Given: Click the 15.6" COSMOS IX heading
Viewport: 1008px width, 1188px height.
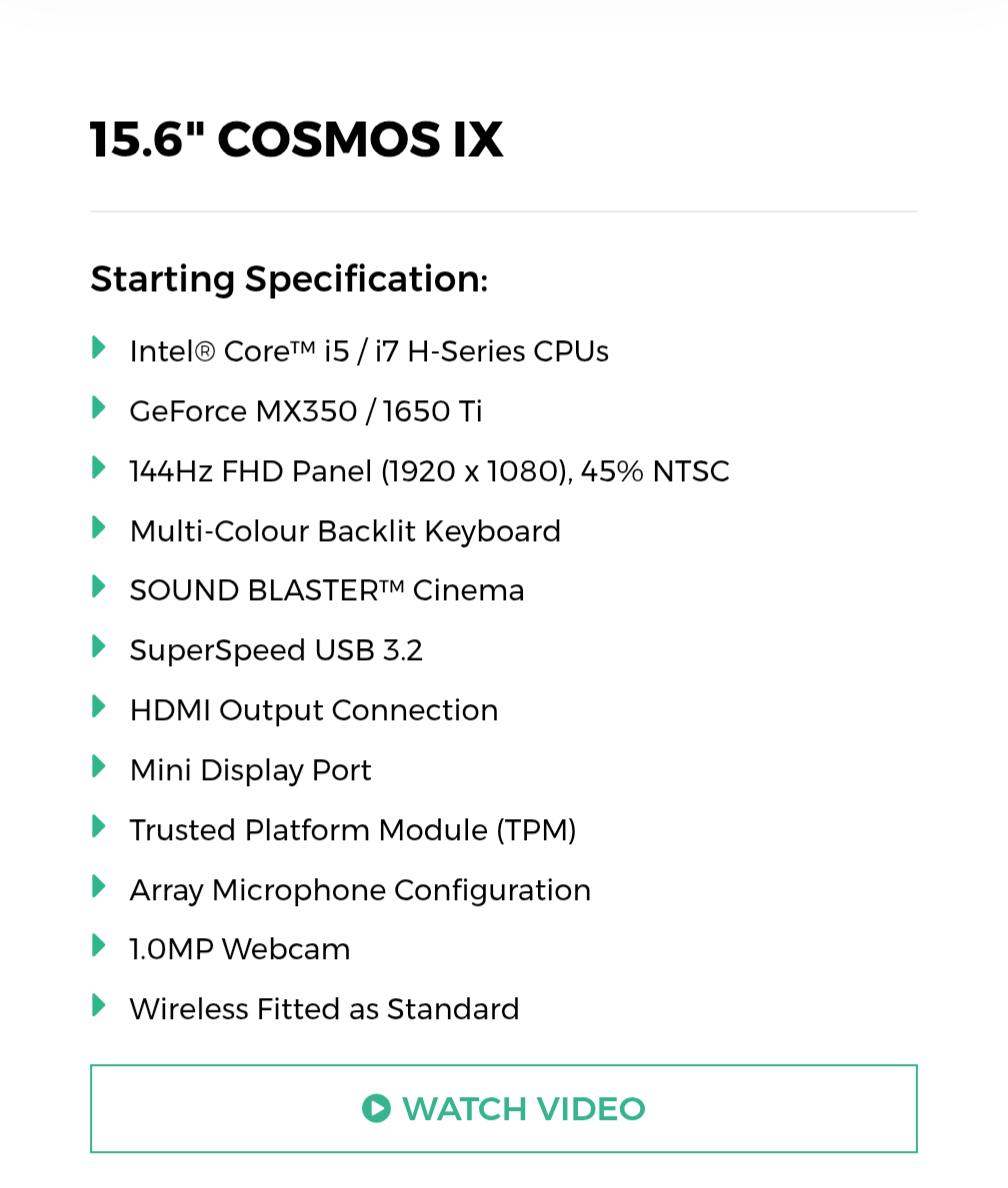Looking at the screenshot, I should pyautogui.click(x=296, y=139).
